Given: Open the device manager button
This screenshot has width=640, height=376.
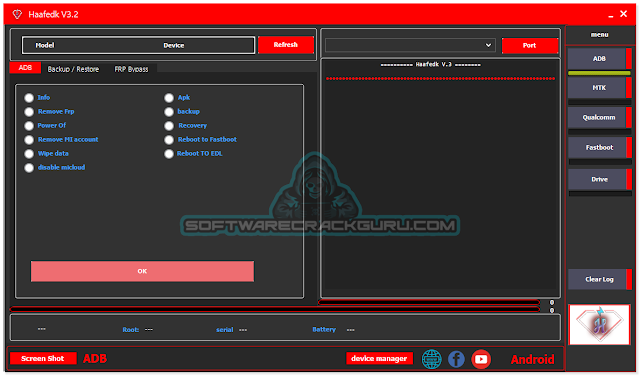Looking at the screenshot, I should (379, 358).
